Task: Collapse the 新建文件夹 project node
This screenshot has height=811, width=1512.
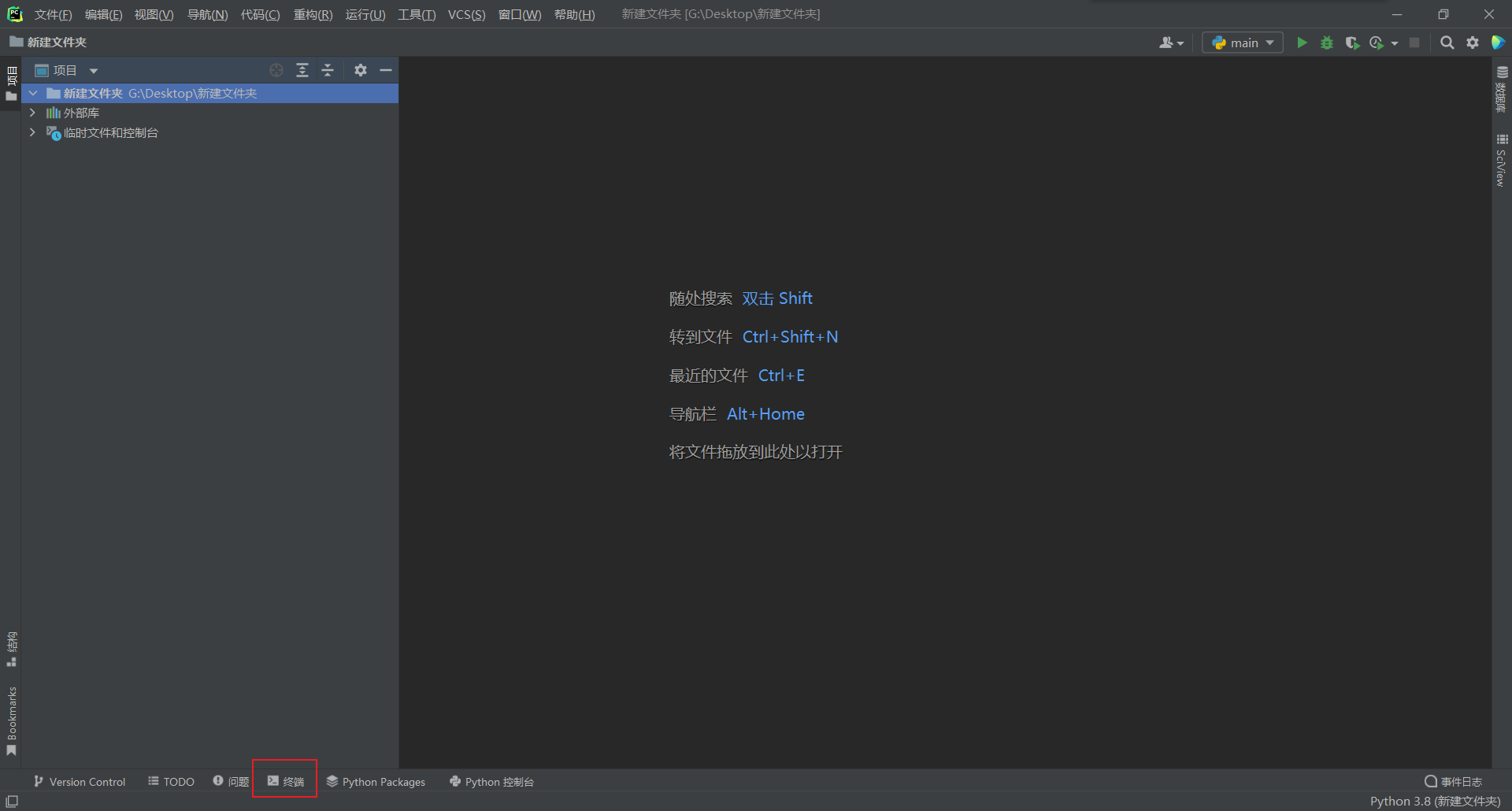Action: 32,93
